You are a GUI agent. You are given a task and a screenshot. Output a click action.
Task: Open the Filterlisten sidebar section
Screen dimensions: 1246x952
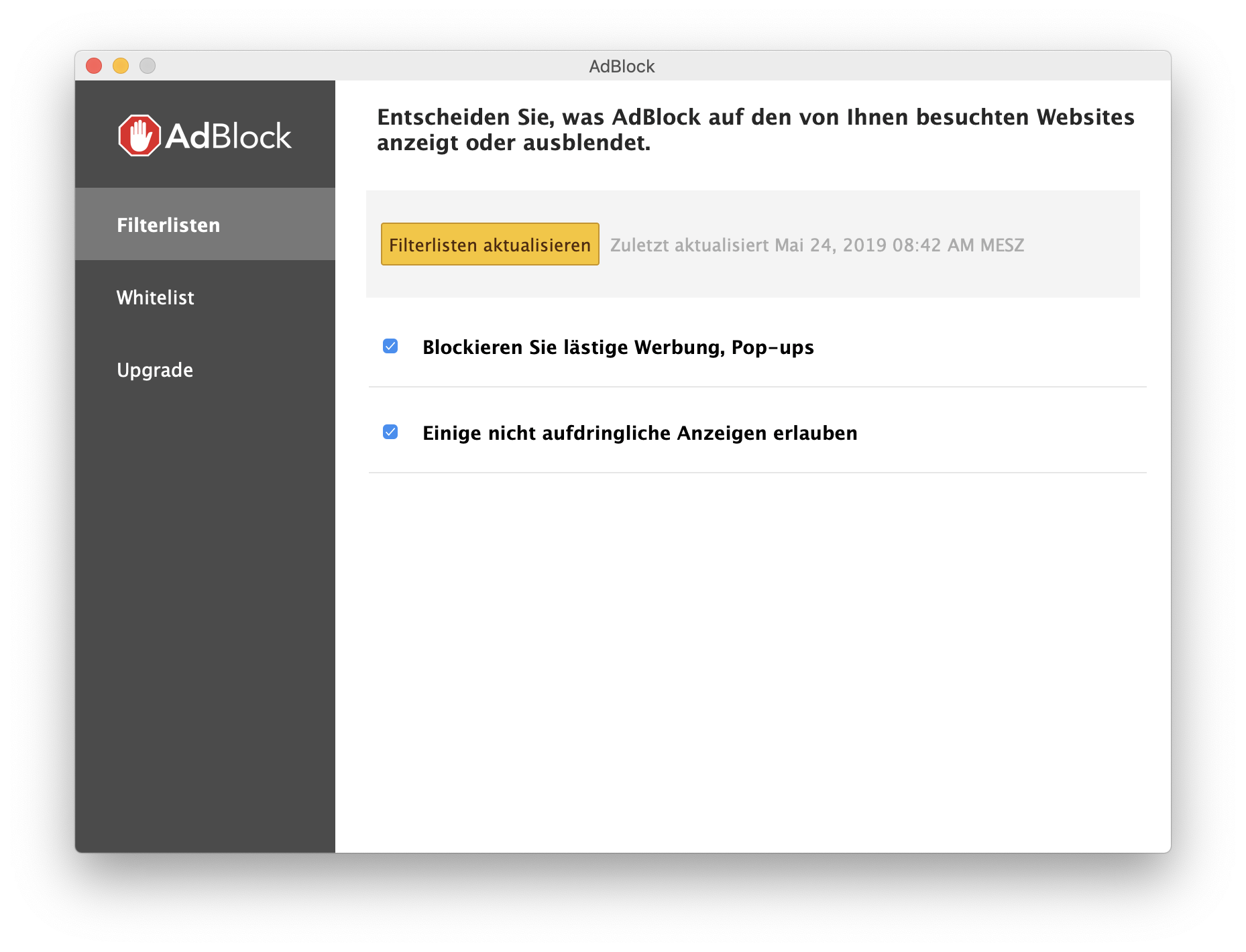205,224
